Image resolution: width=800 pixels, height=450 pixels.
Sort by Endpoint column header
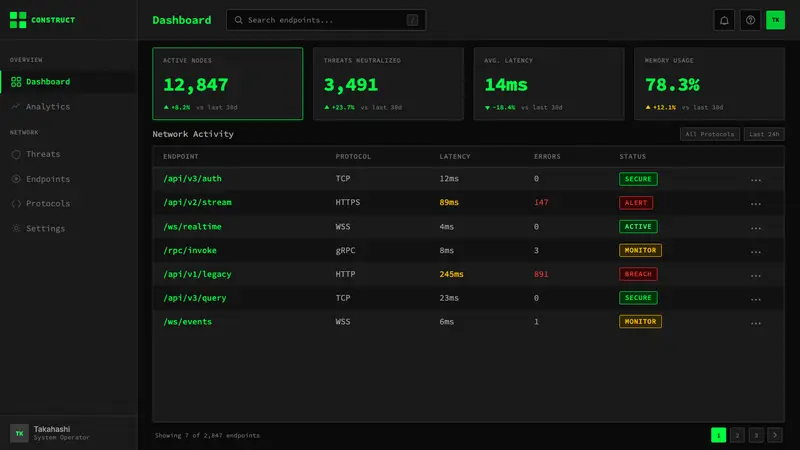(181, 157)
